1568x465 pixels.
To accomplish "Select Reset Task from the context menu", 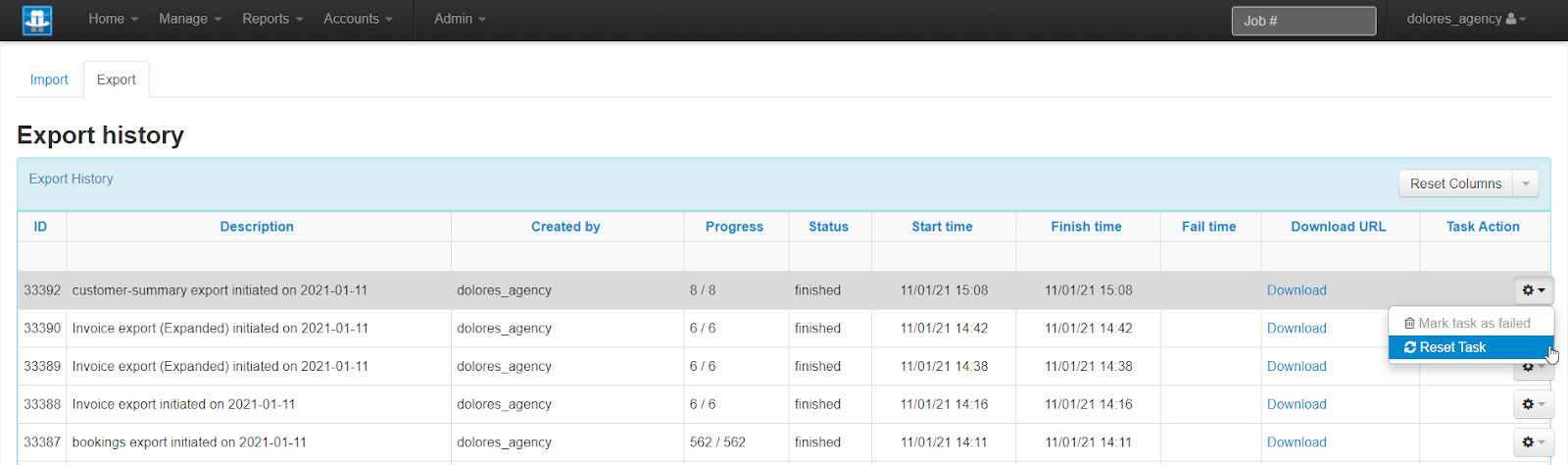I will coord(1451,347).
